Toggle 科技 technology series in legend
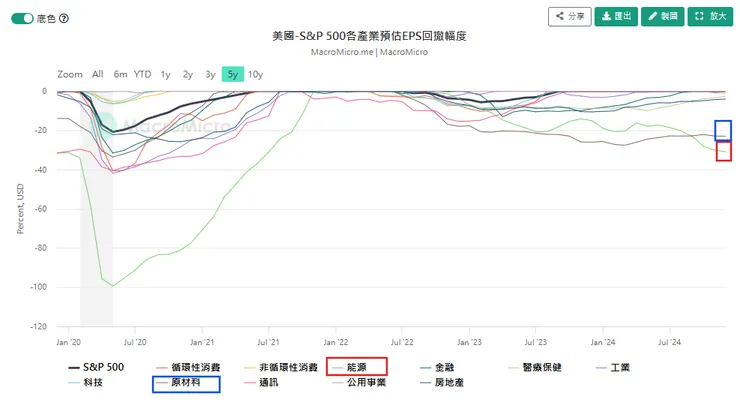The image size is (740, 406). tap(85, 382)
